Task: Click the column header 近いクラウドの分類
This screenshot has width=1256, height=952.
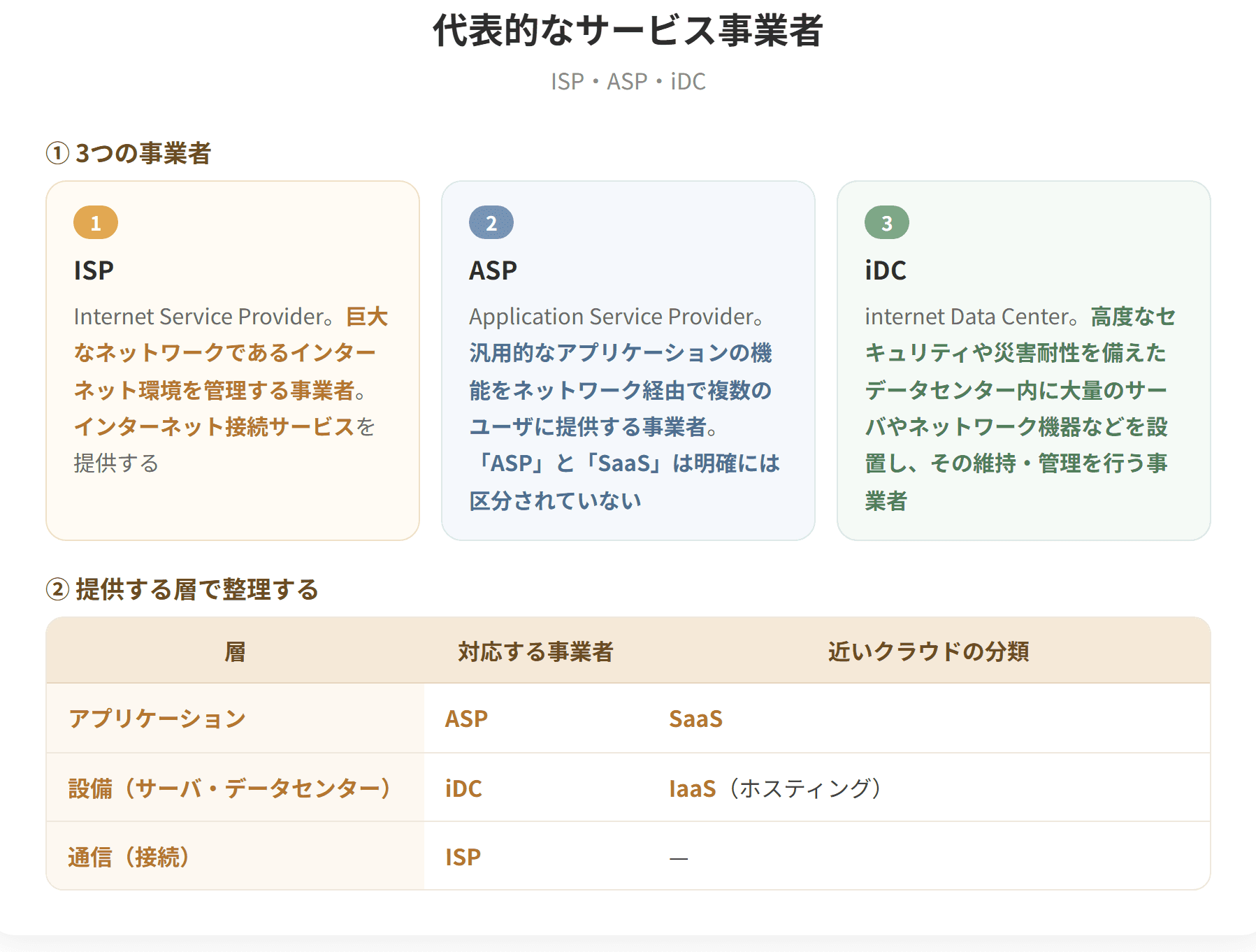Action: [928, 651]
